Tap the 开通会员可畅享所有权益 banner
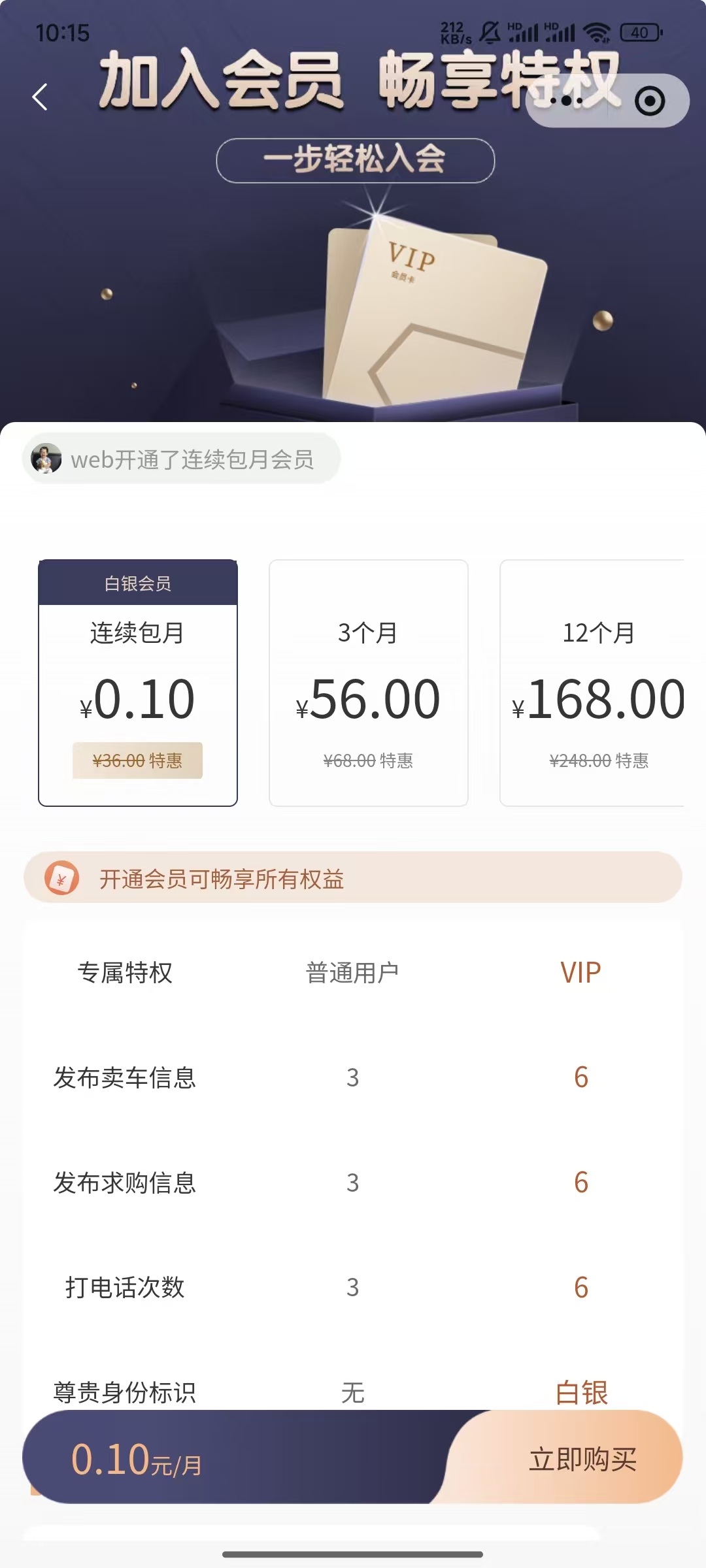Viewport: 706px width, 1568px height. pos(353,878)
